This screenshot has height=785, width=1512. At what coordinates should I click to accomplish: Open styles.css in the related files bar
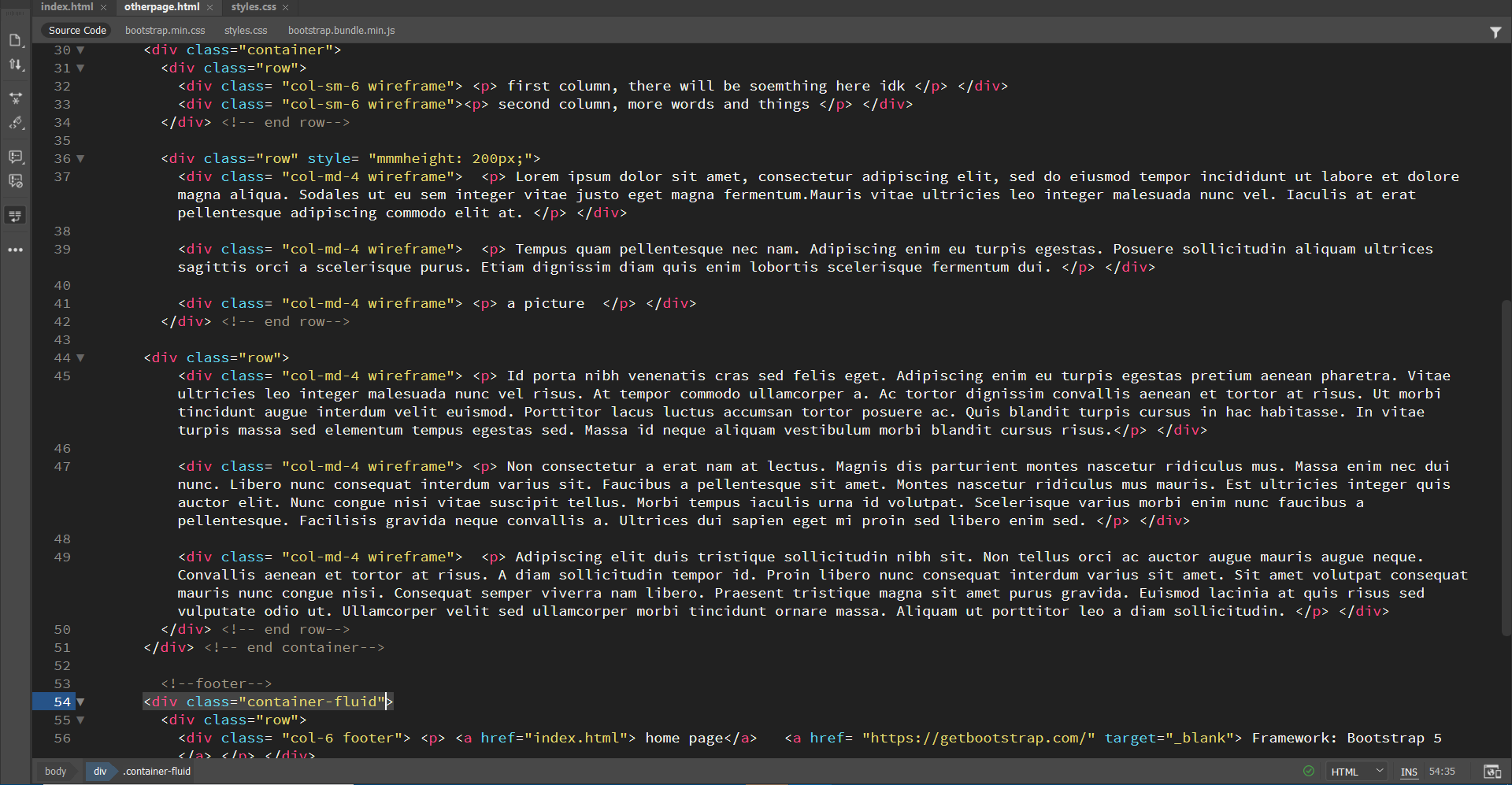(x=246, y=31)
